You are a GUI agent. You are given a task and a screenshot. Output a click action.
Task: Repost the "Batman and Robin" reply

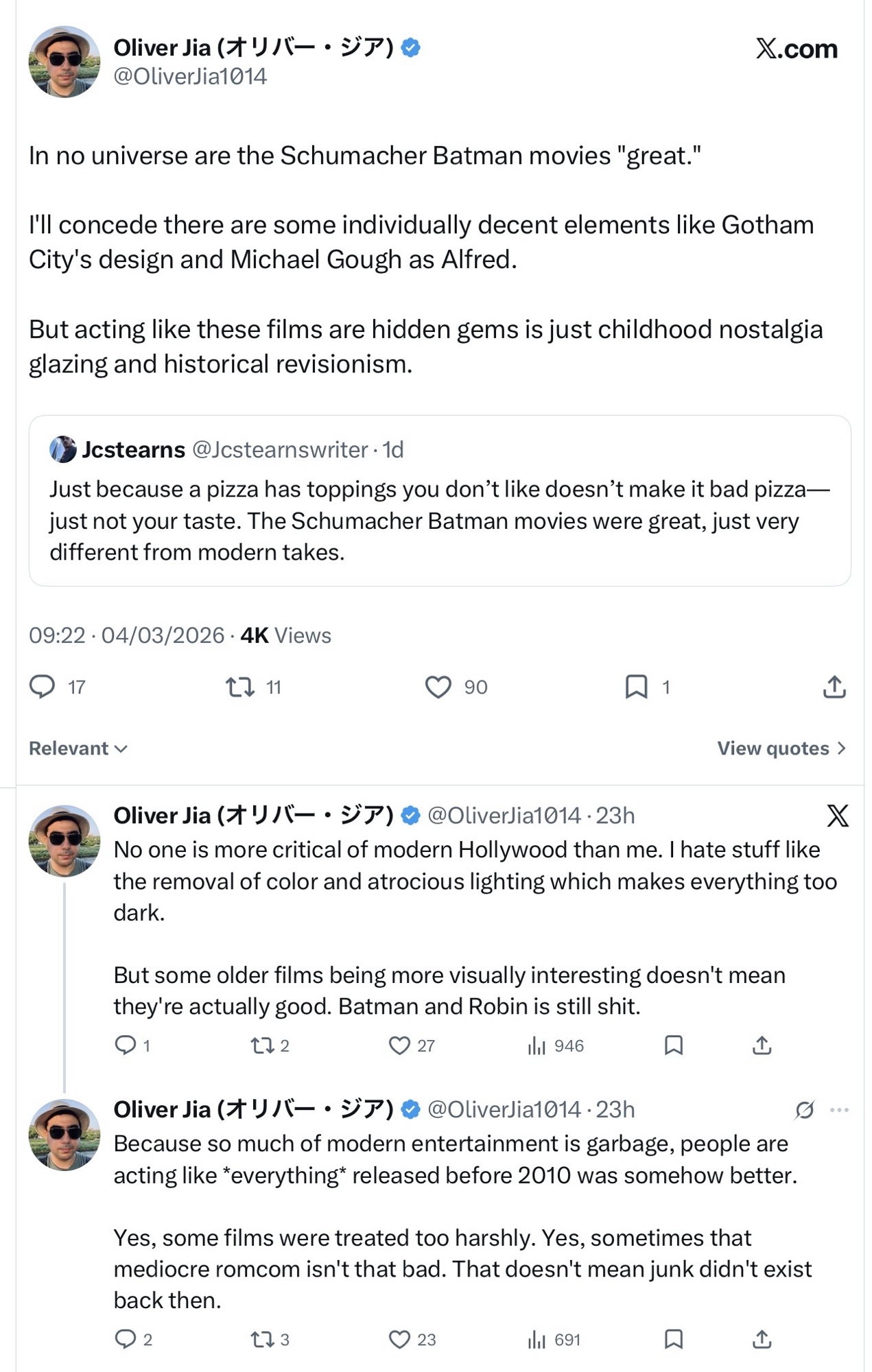point(261,1045)
